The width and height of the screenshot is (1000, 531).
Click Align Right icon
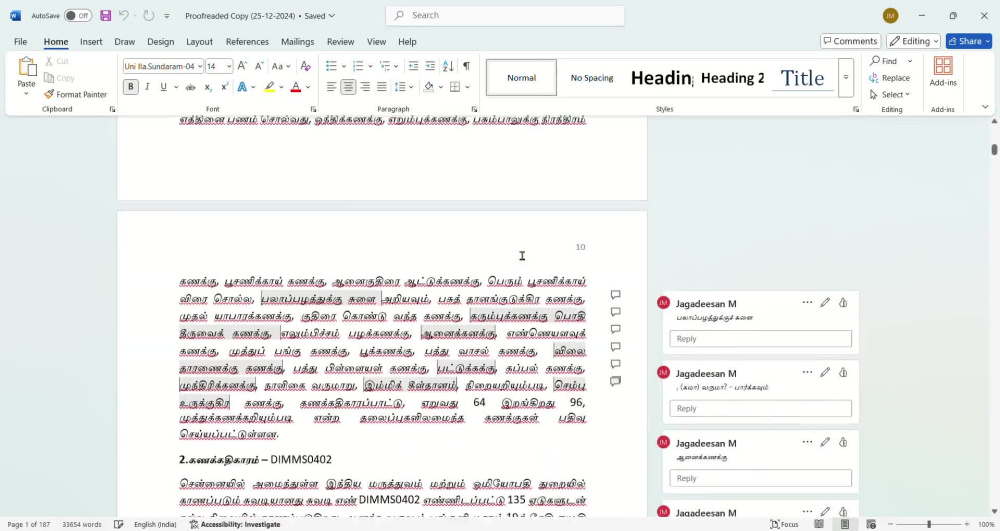[365, 87]
